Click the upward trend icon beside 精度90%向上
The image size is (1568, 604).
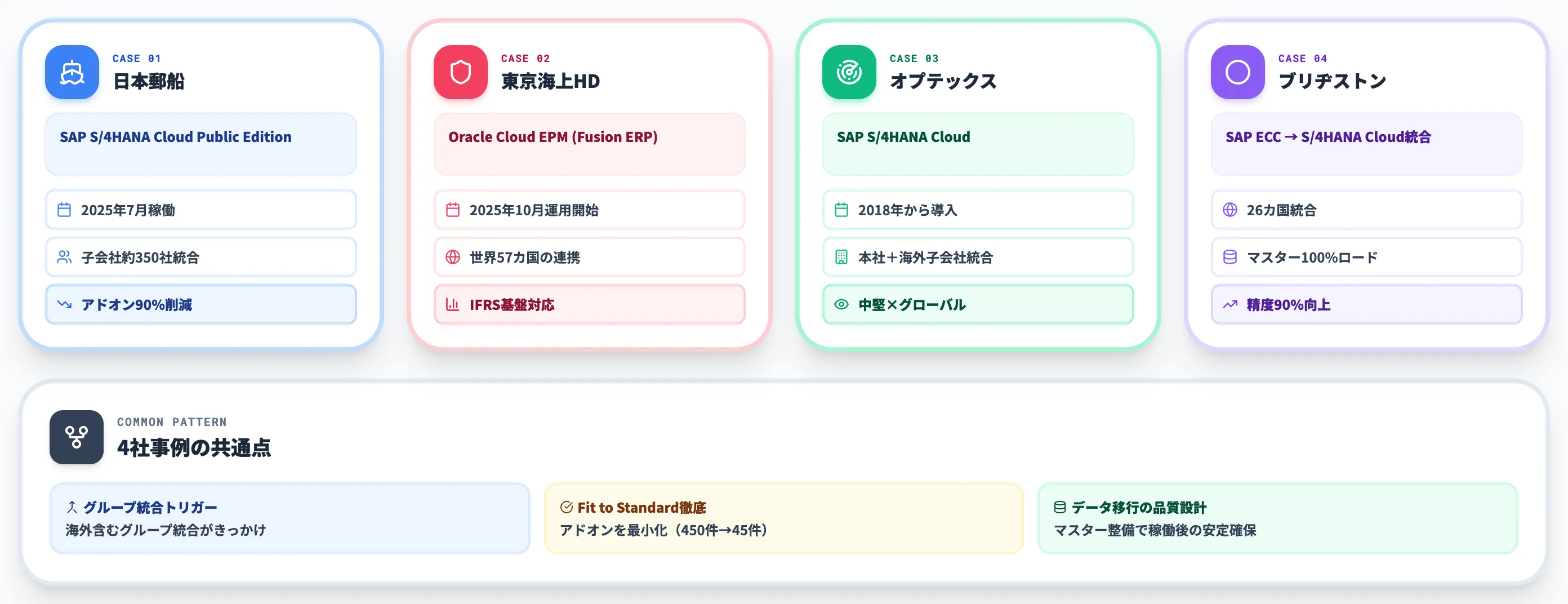coord(1230,304)
